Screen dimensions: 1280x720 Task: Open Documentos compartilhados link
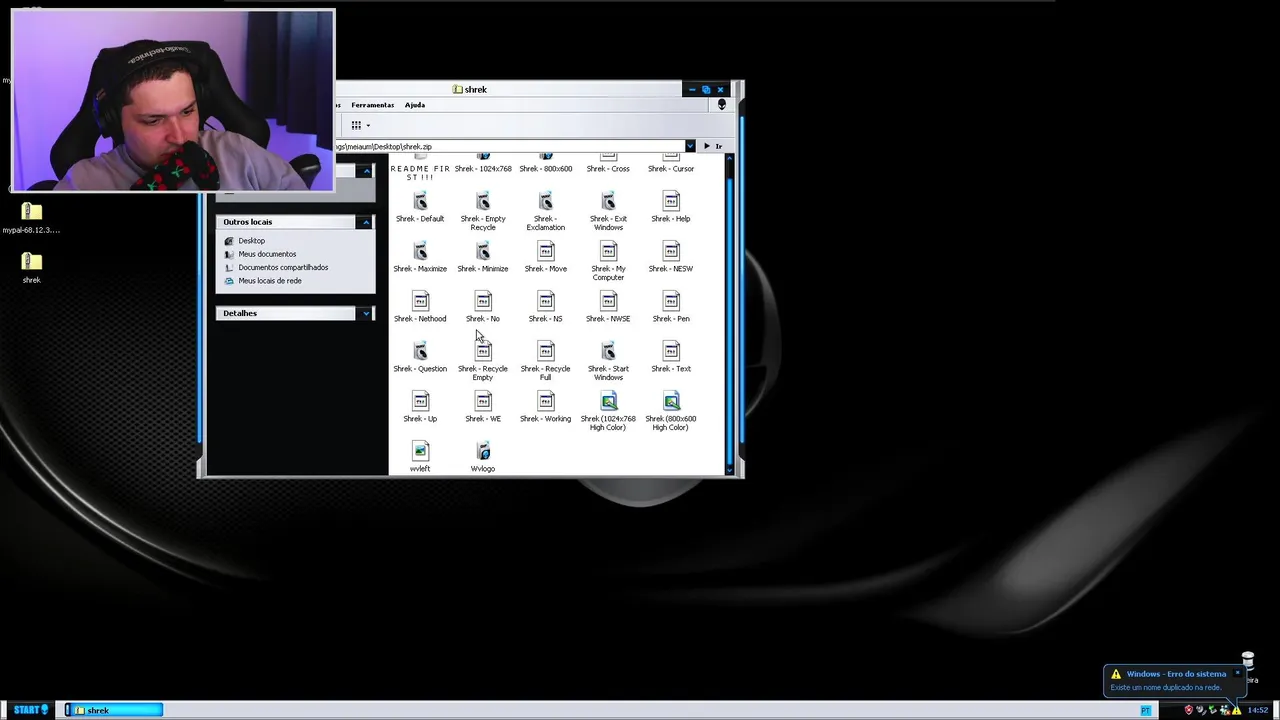coord(283,267)
